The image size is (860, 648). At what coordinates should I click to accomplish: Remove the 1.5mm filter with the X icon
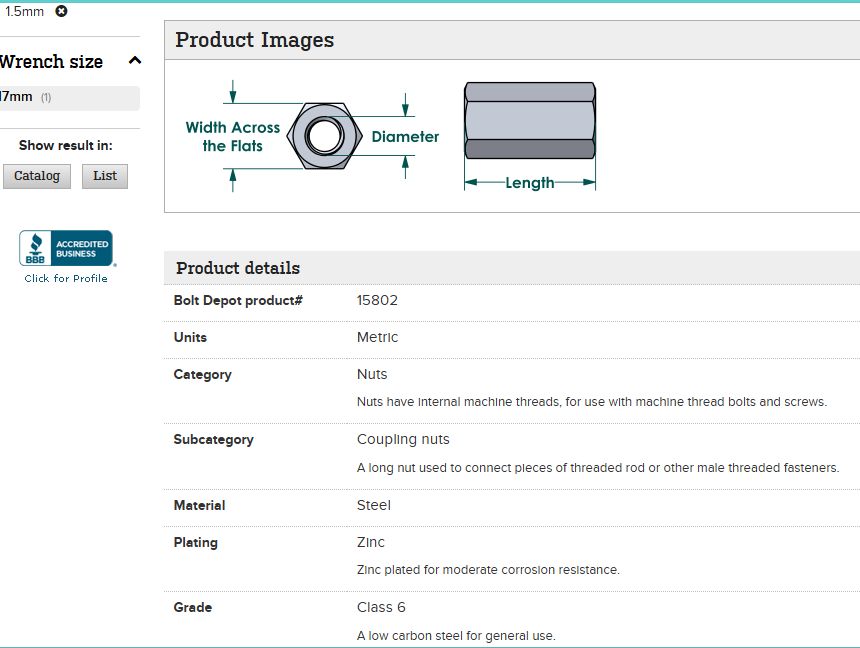click(62, 11)
